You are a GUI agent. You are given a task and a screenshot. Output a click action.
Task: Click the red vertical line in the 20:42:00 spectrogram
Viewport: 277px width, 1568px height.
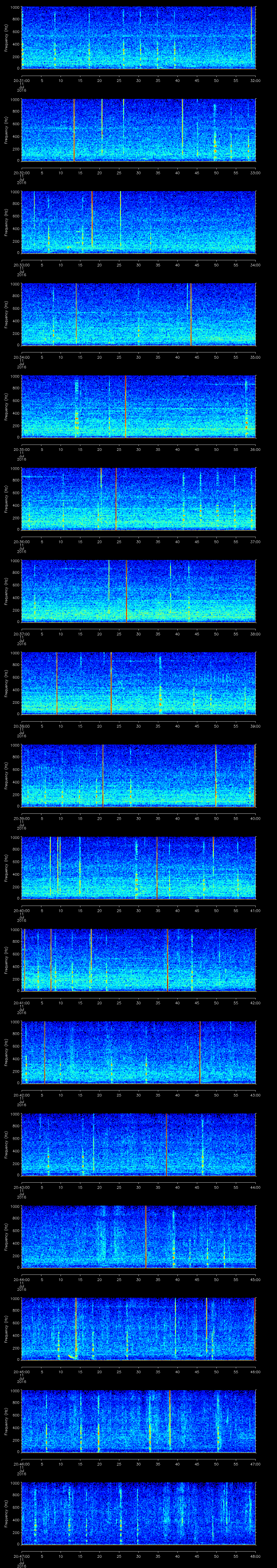[200, 1052]
